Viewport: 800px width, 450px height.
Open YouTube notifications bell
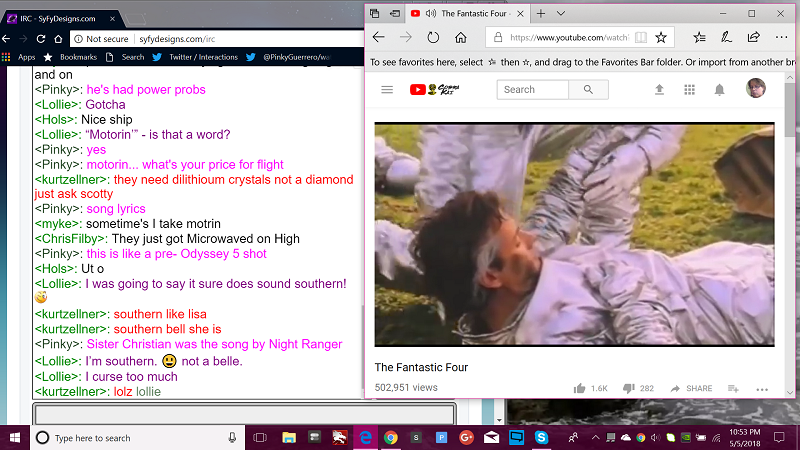coord(719,90)
